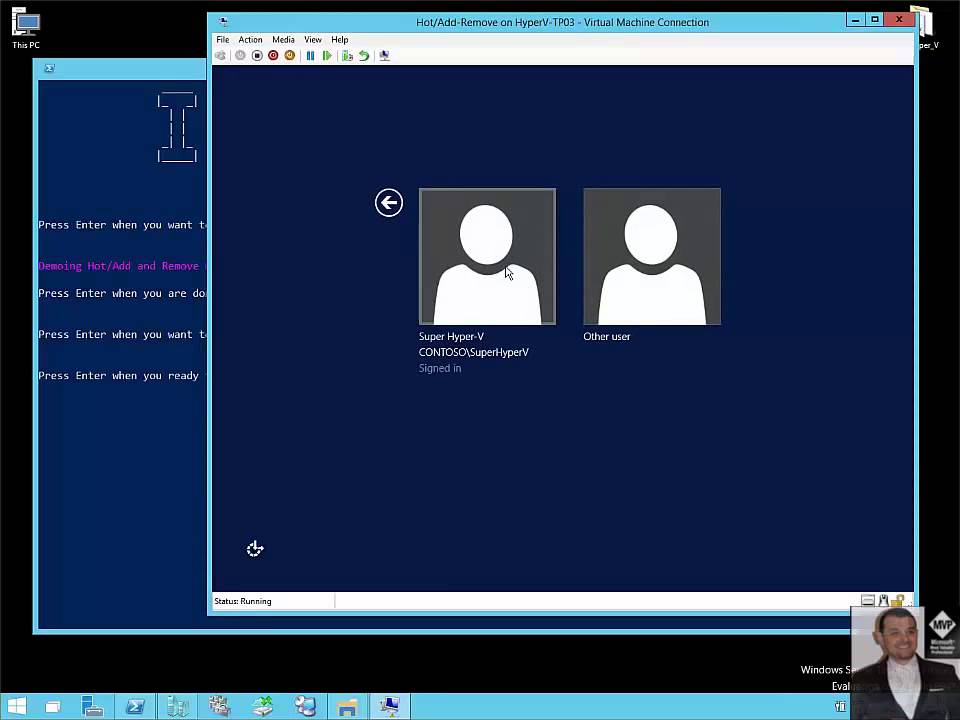Screen dimensions: 960x720
Task: Open the Action menu
Action: 250,40
